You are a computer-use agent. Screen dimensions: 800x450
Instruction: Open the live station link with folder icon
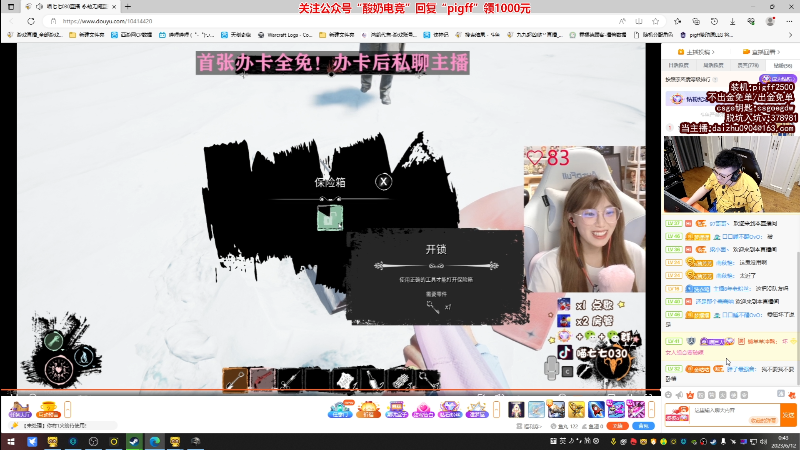761,52
